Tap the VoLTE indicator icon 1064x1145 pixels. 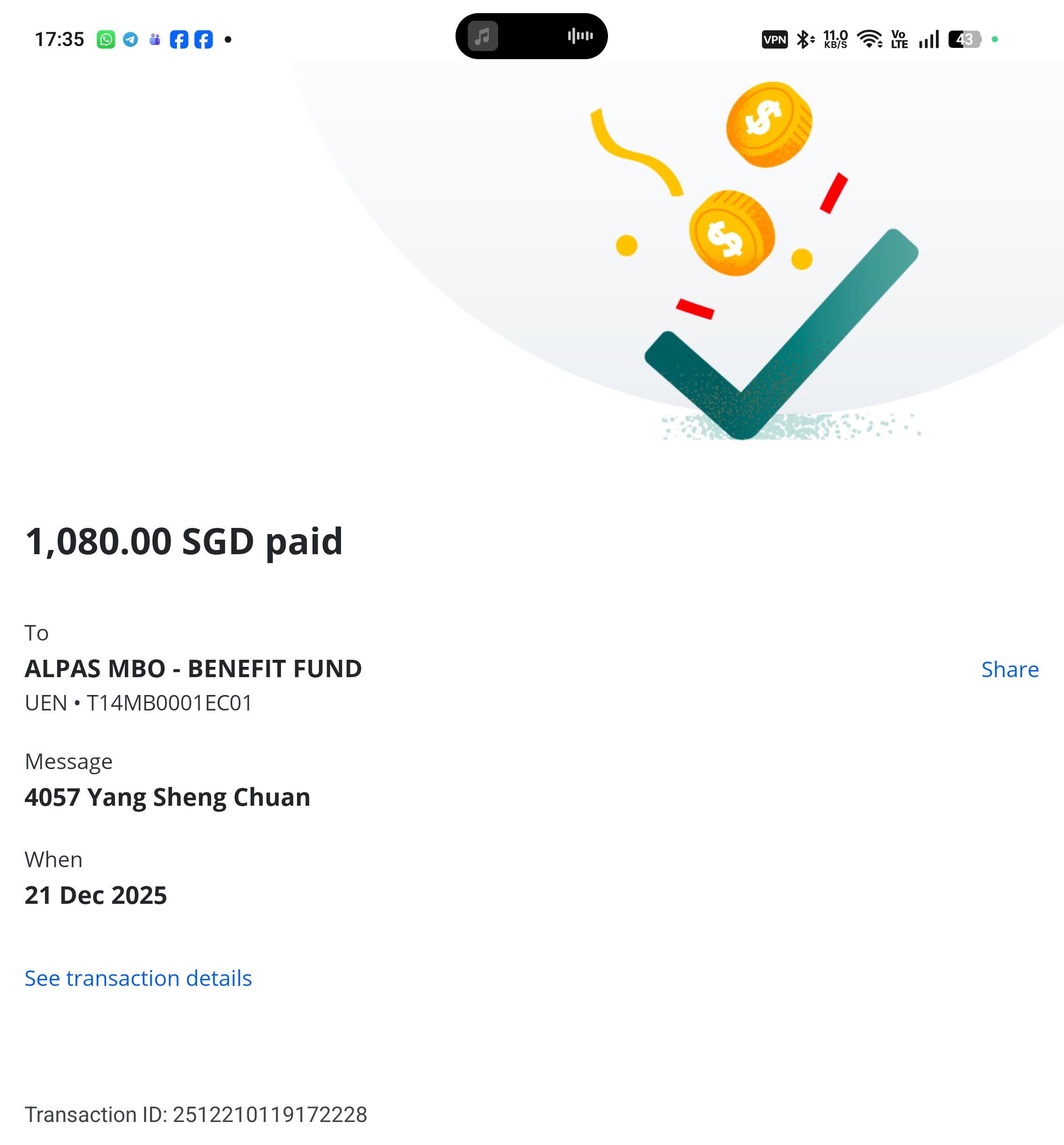[899, 39]
